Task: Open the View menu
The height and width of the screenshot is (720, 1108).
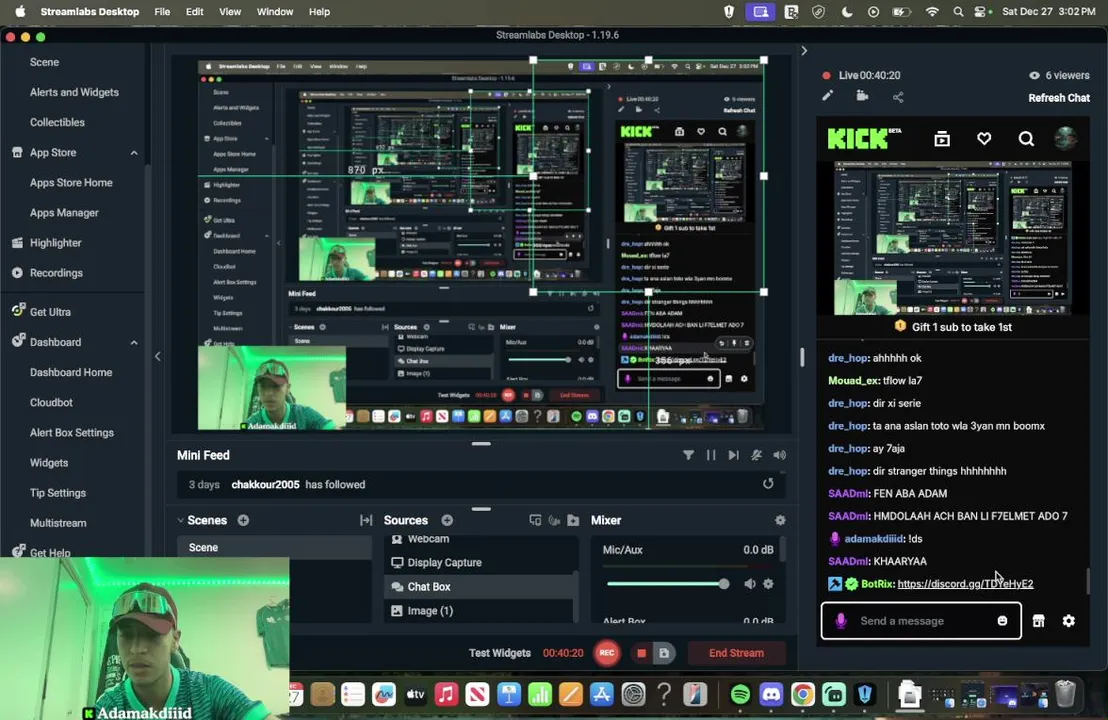Action: pos(230,11)
